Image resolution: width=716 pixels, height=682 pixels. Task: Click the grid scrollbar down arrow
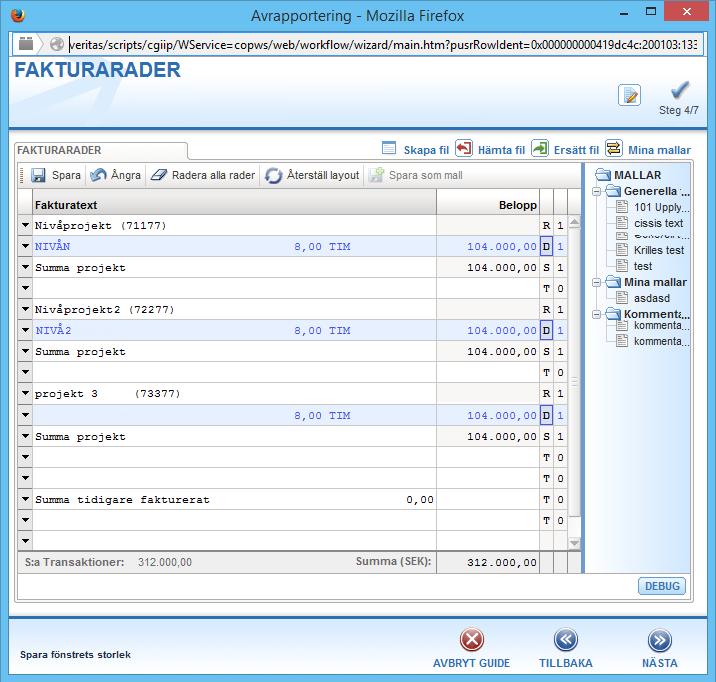574,543
